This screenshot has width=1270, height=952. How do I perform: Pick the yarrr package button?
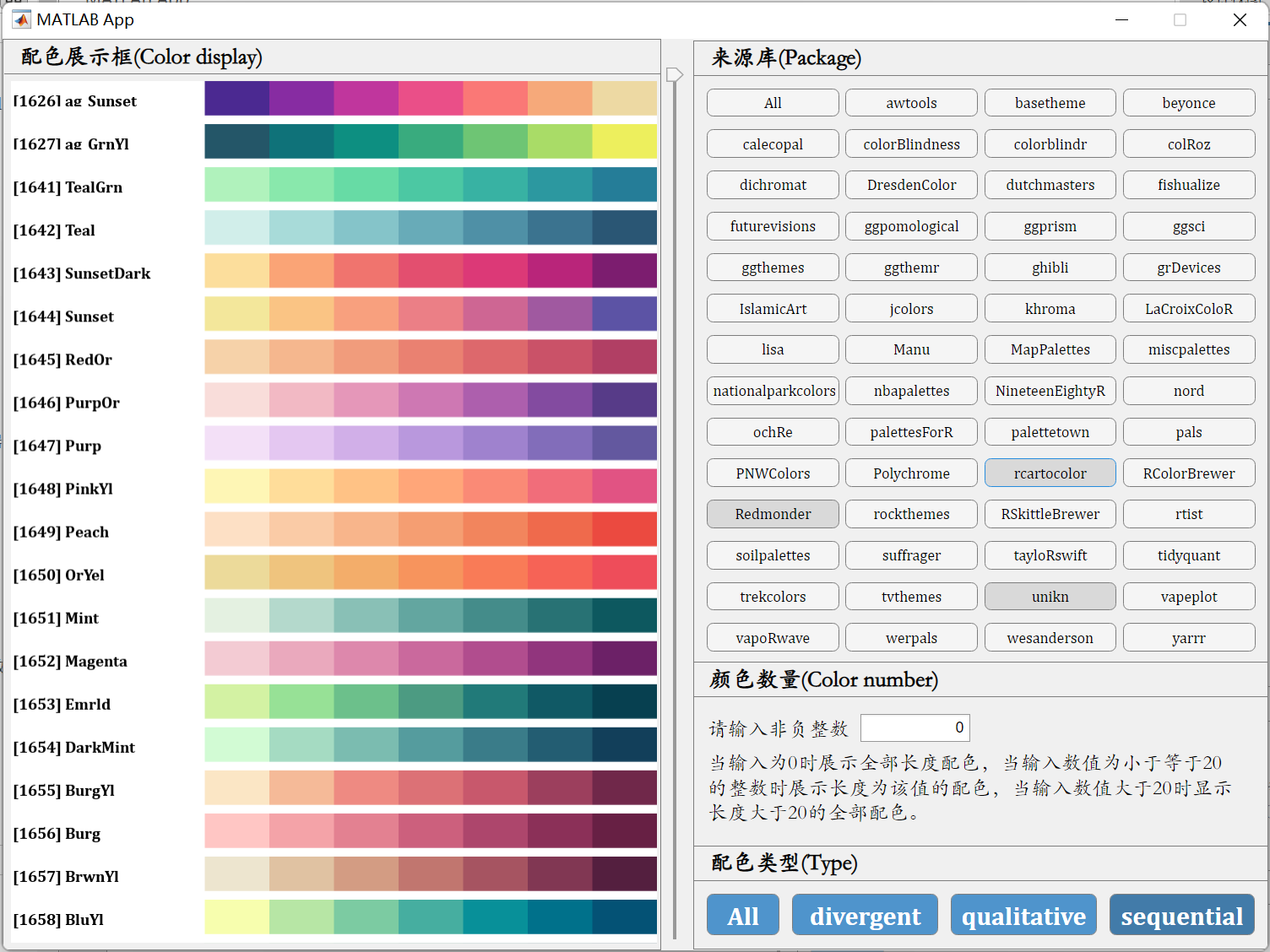(1189, 638)
